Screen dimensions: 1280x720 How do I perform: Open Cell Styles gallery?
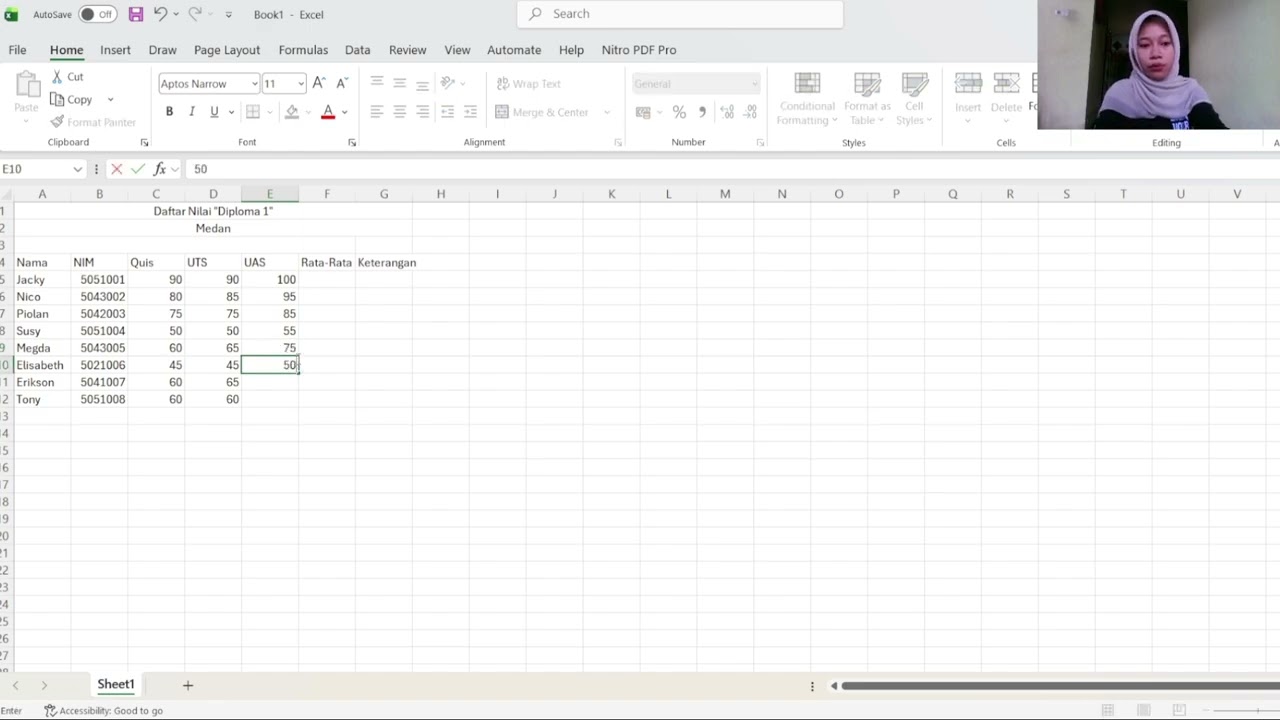tap(914, 99)
